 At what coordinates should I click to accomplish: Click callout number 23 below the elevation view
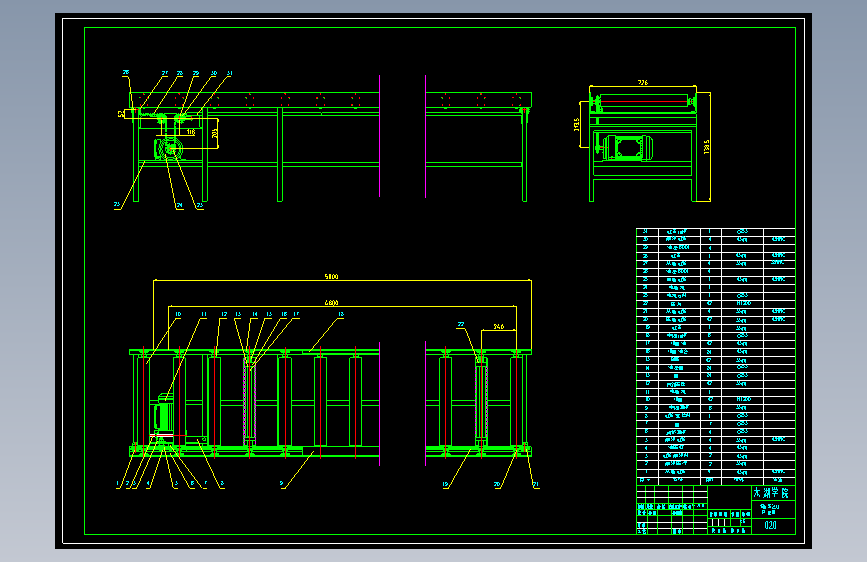point(117,205)
